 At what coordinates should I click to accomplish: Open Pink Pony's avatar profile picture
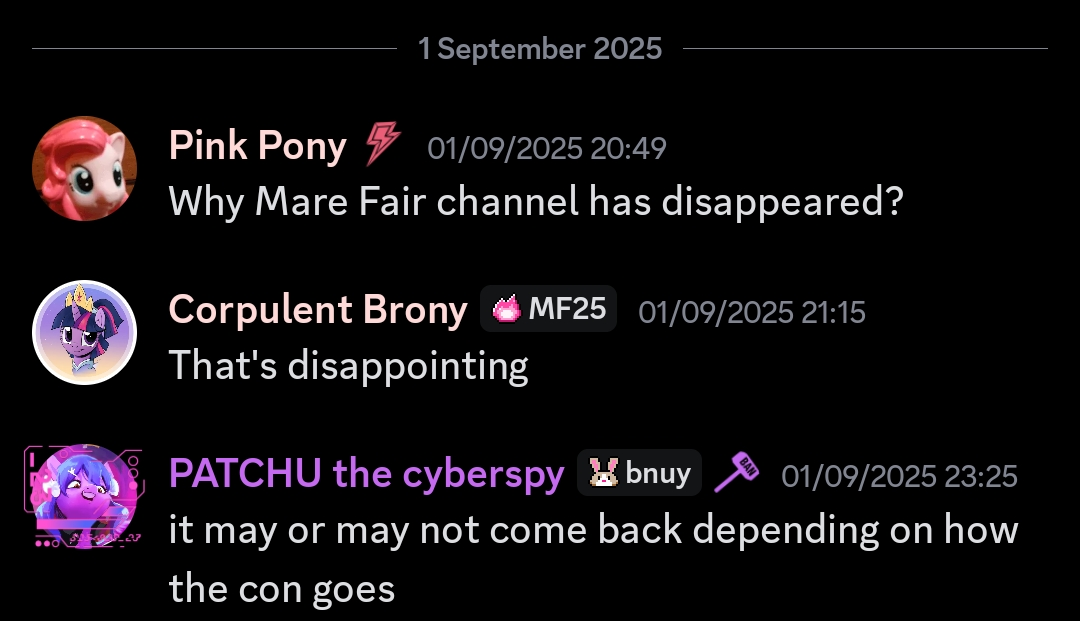pyautogui.click(x=84, y=168)
